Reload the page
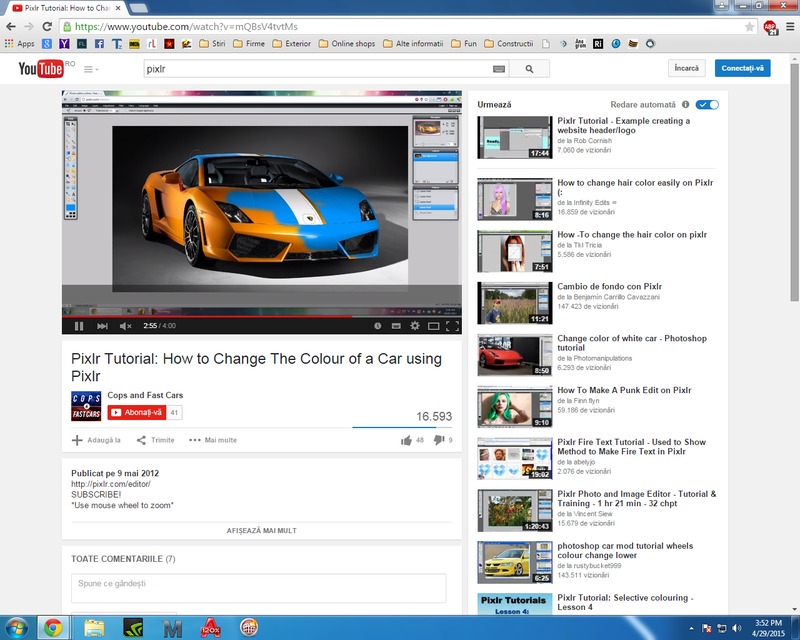 (x=47, y=27)
